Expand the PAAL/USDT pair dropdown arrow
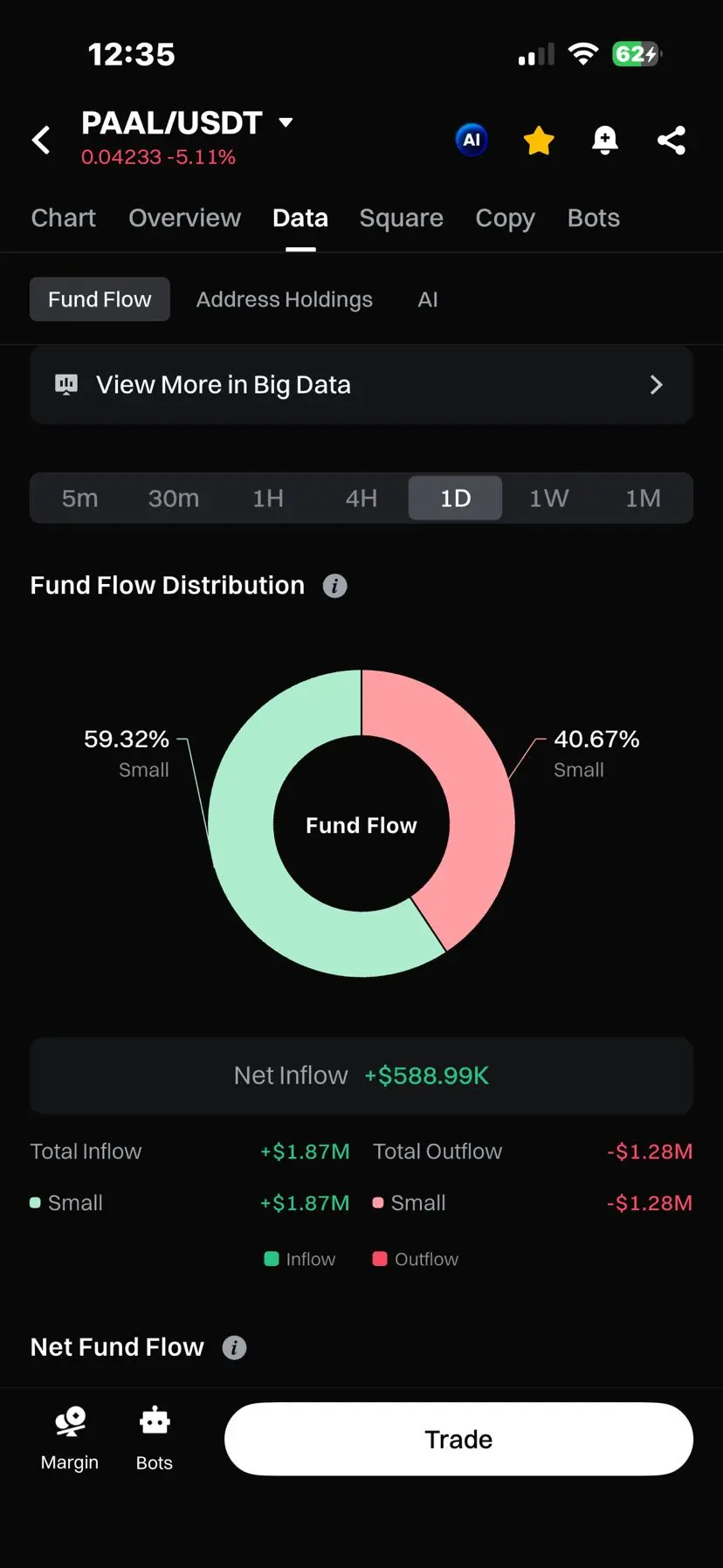Screen dimensions: 723x1568 pos(286,122)
